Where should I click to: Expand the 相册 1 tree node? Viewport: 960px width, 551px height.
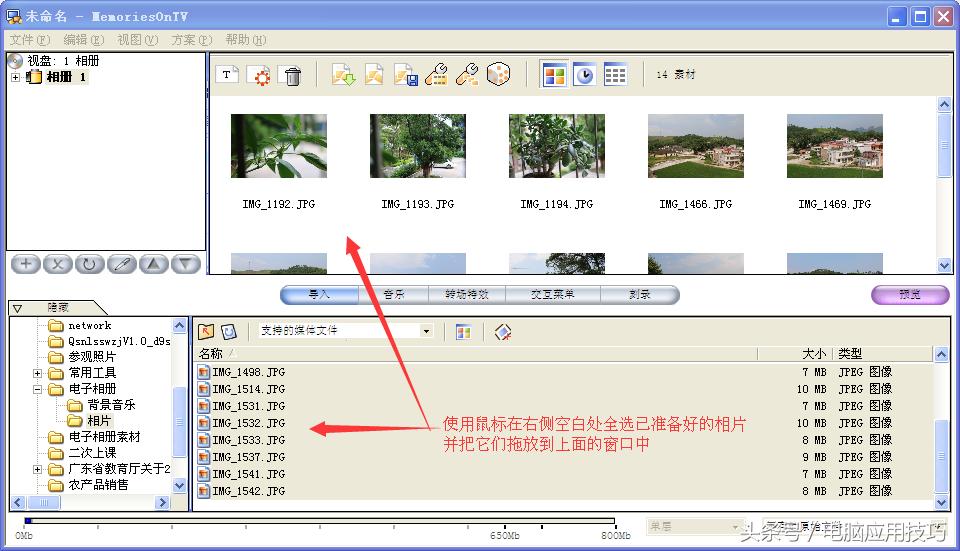pos(15,77)
